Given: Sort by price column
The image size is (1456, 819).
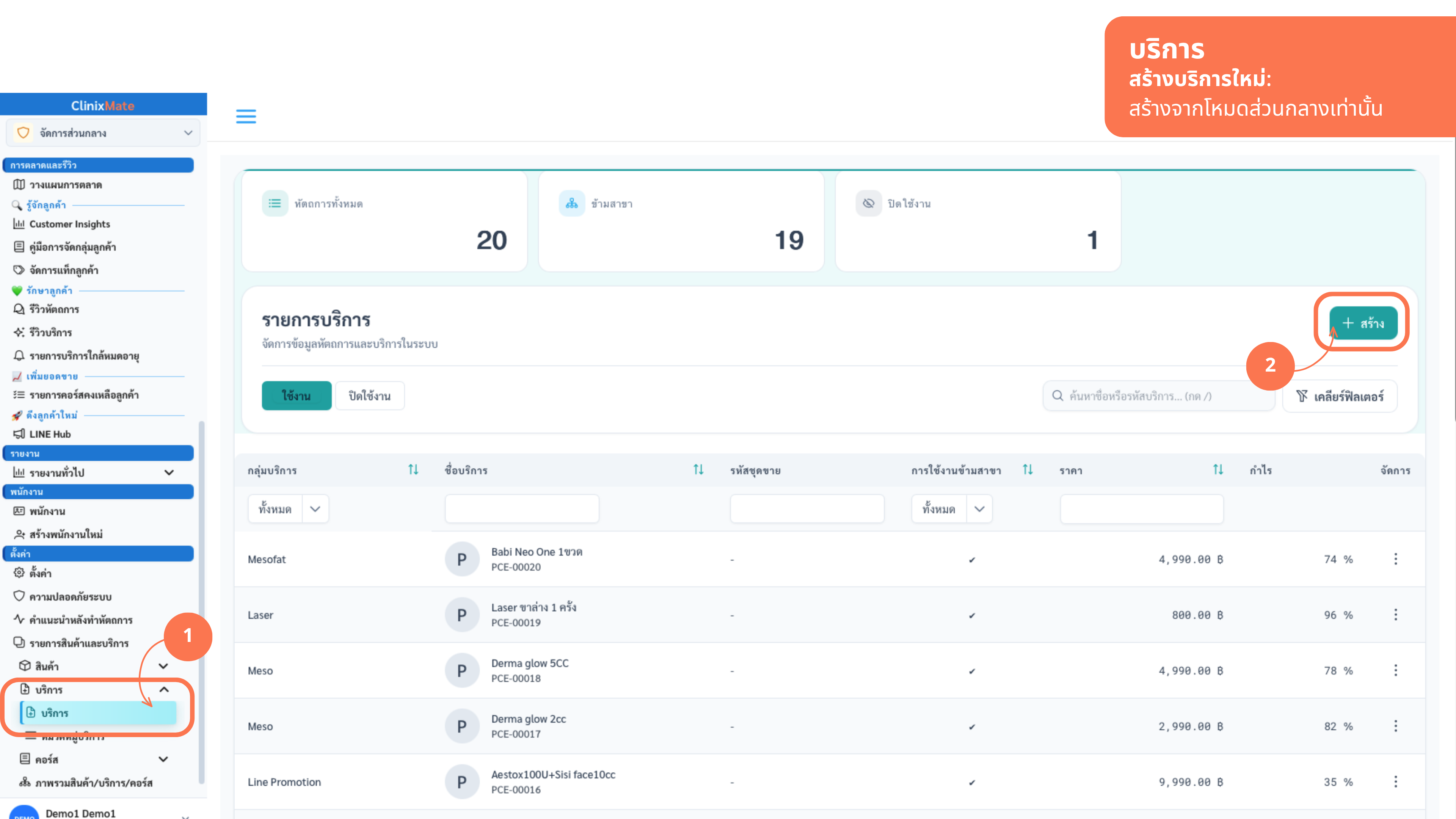Looking at the screenshot, I should point(1218,470).
